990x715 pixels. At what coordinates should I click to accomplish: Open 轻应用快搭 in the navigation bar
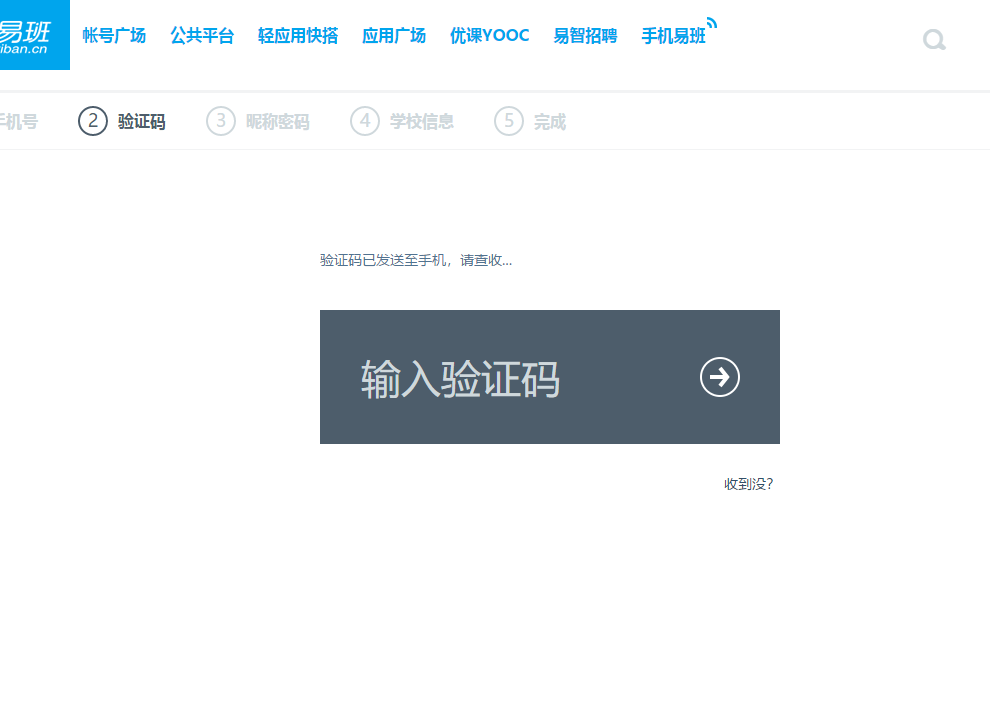pyautogui.click(x=298, y=35)
